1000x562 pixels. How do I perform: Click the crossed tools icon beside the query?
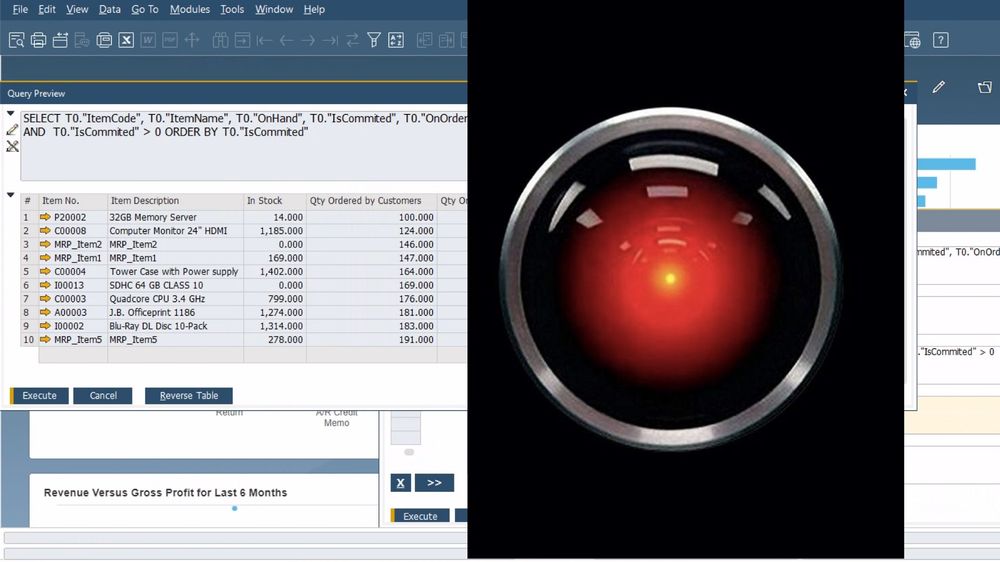pos(12,147)
